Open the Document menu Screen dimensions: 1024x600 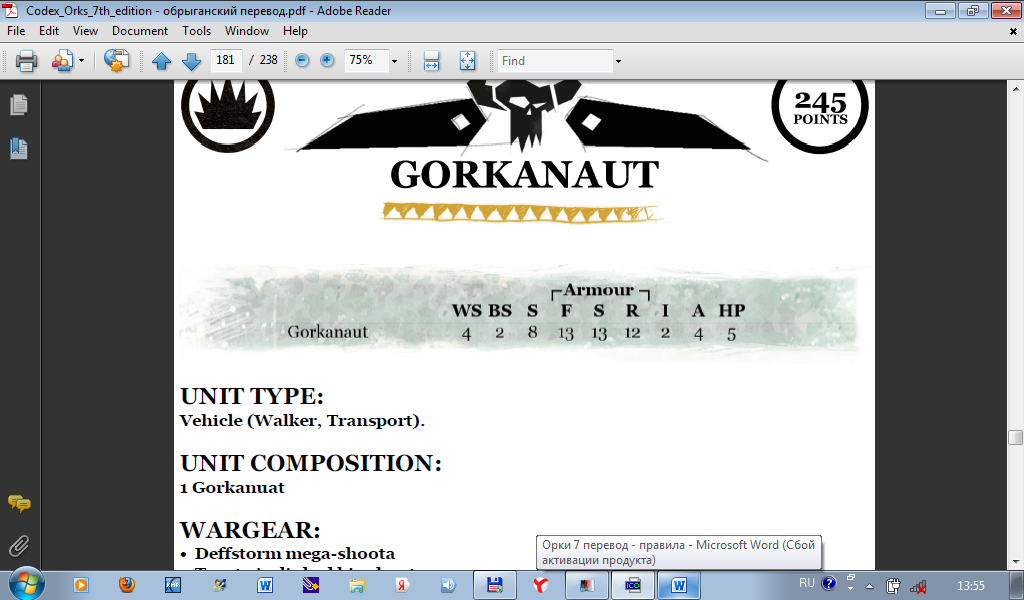tap(140, 31)
